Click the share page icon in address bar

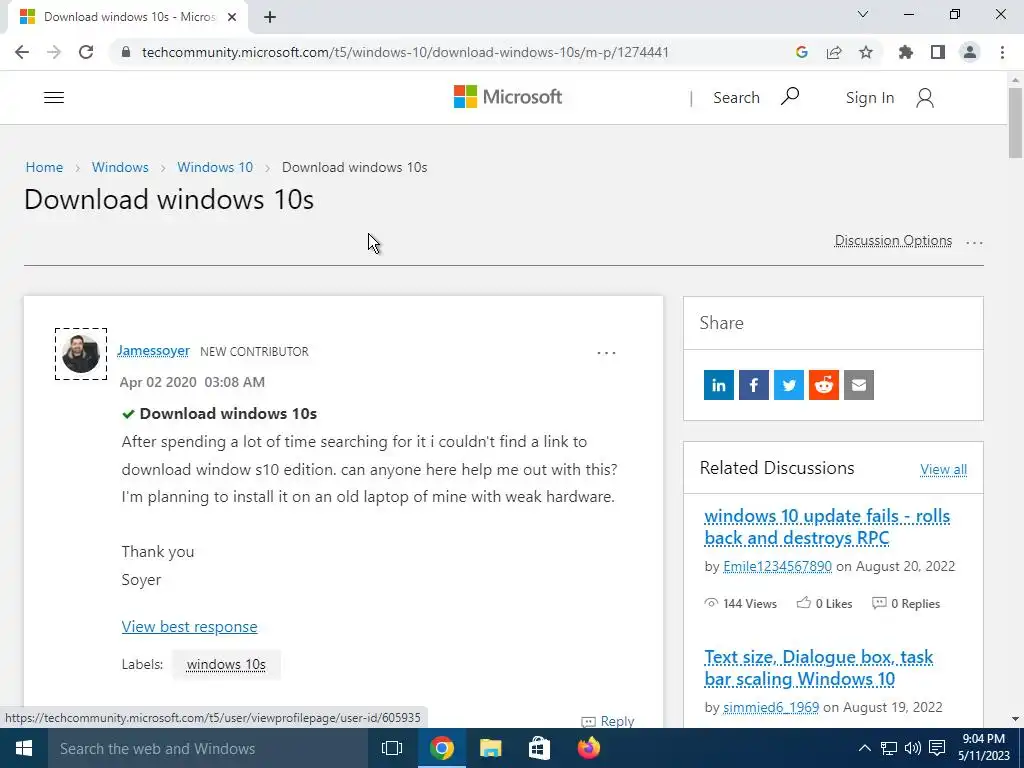[x=834, y=52]
